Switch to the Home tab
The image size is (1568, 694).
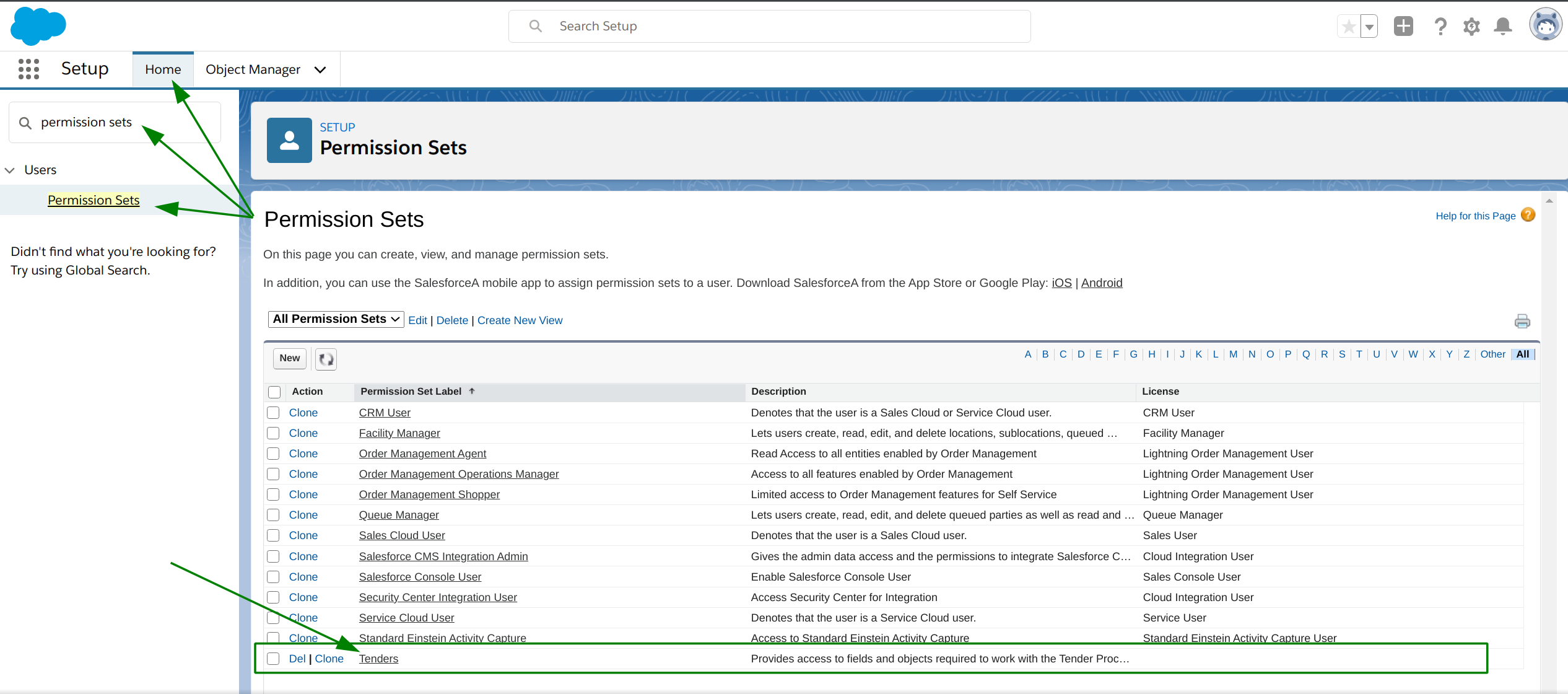tap(163, 69)
